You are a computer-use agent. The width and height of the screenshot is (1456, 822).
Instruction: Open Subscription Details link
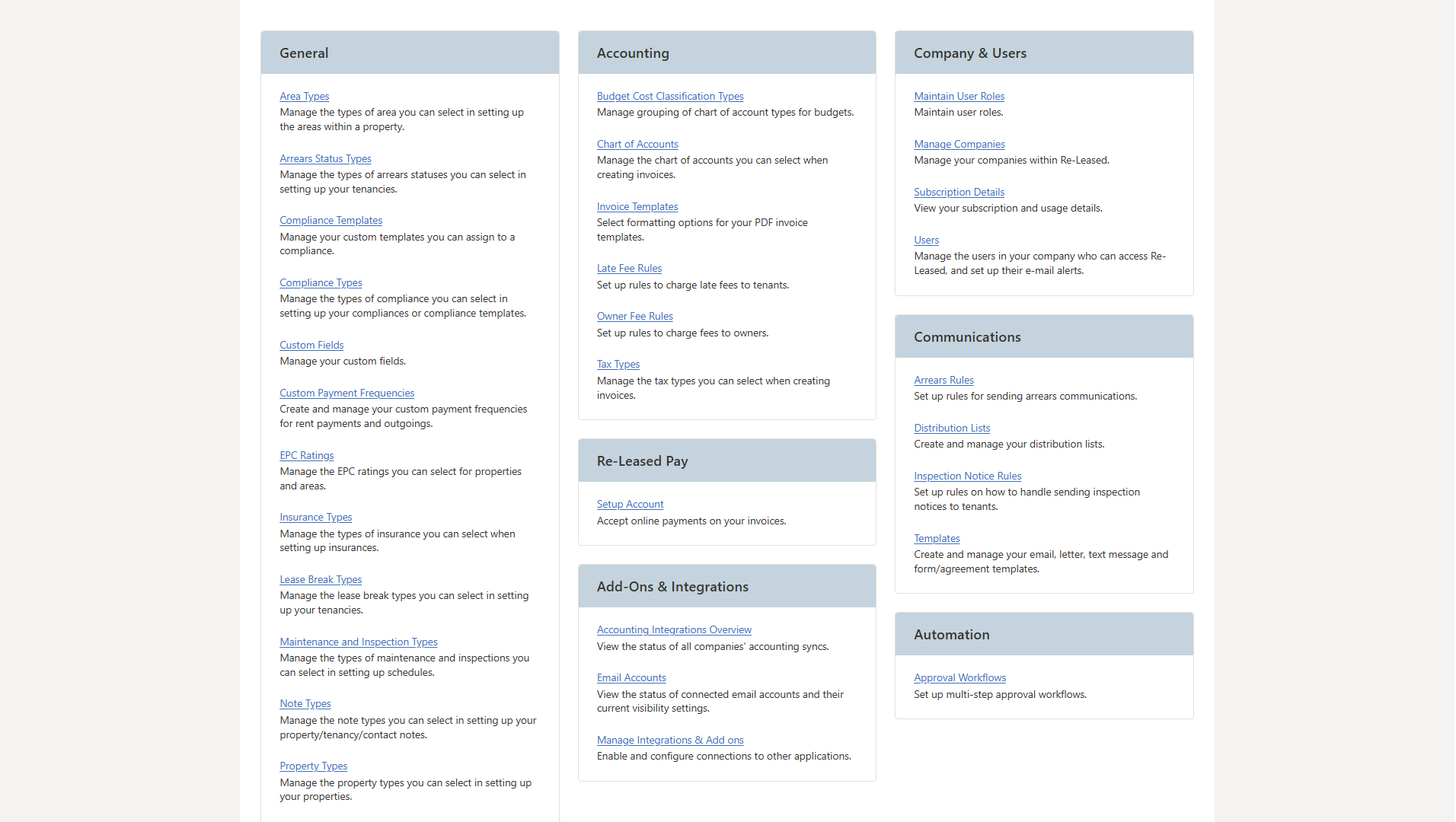[959, 192]
